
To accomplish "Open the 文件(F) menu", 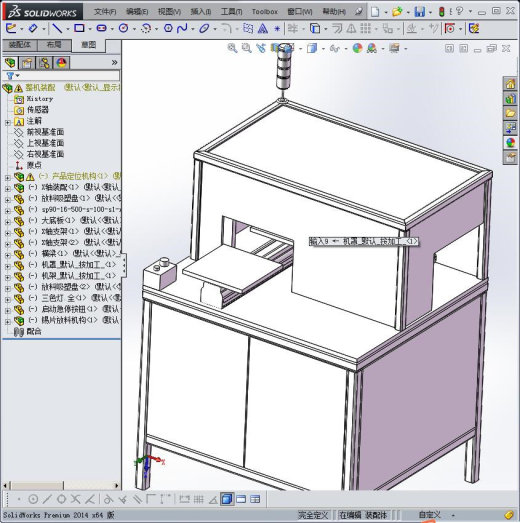I will click(x=105, y=12).
